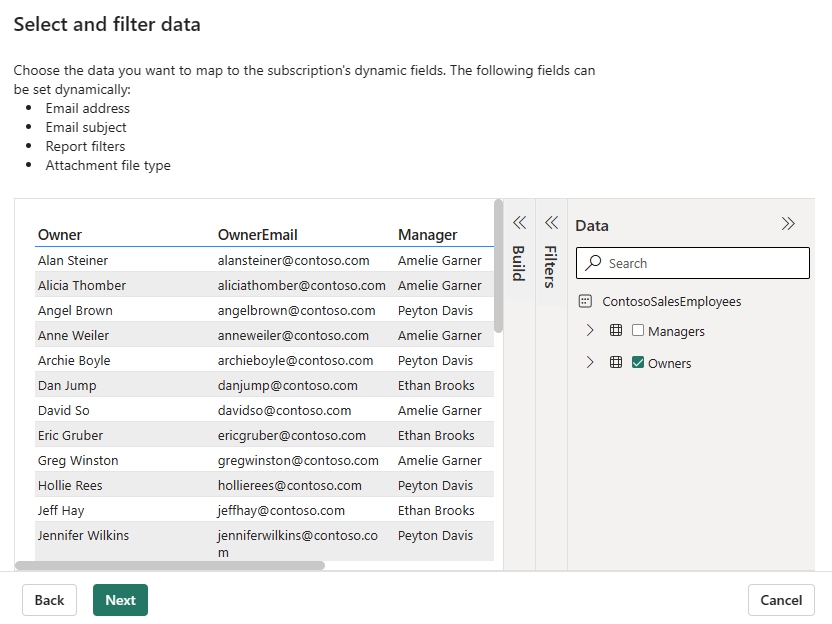The height and width of the screenshot is (624, 832).
Task: Click the vertical scrollbar of the table
Action: pos(498,266)
